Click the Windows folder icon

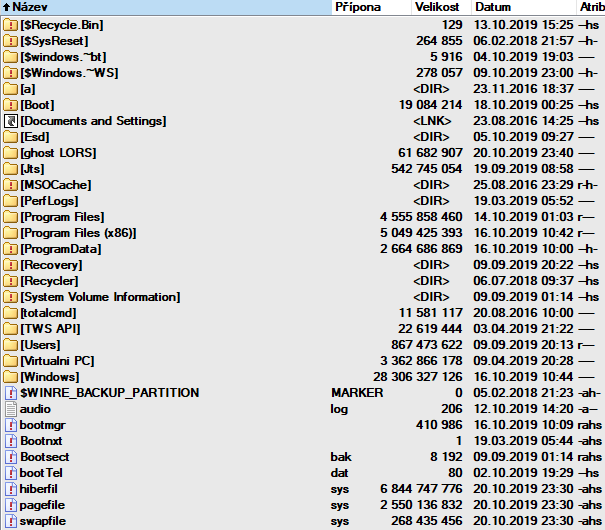pos(10,376)
